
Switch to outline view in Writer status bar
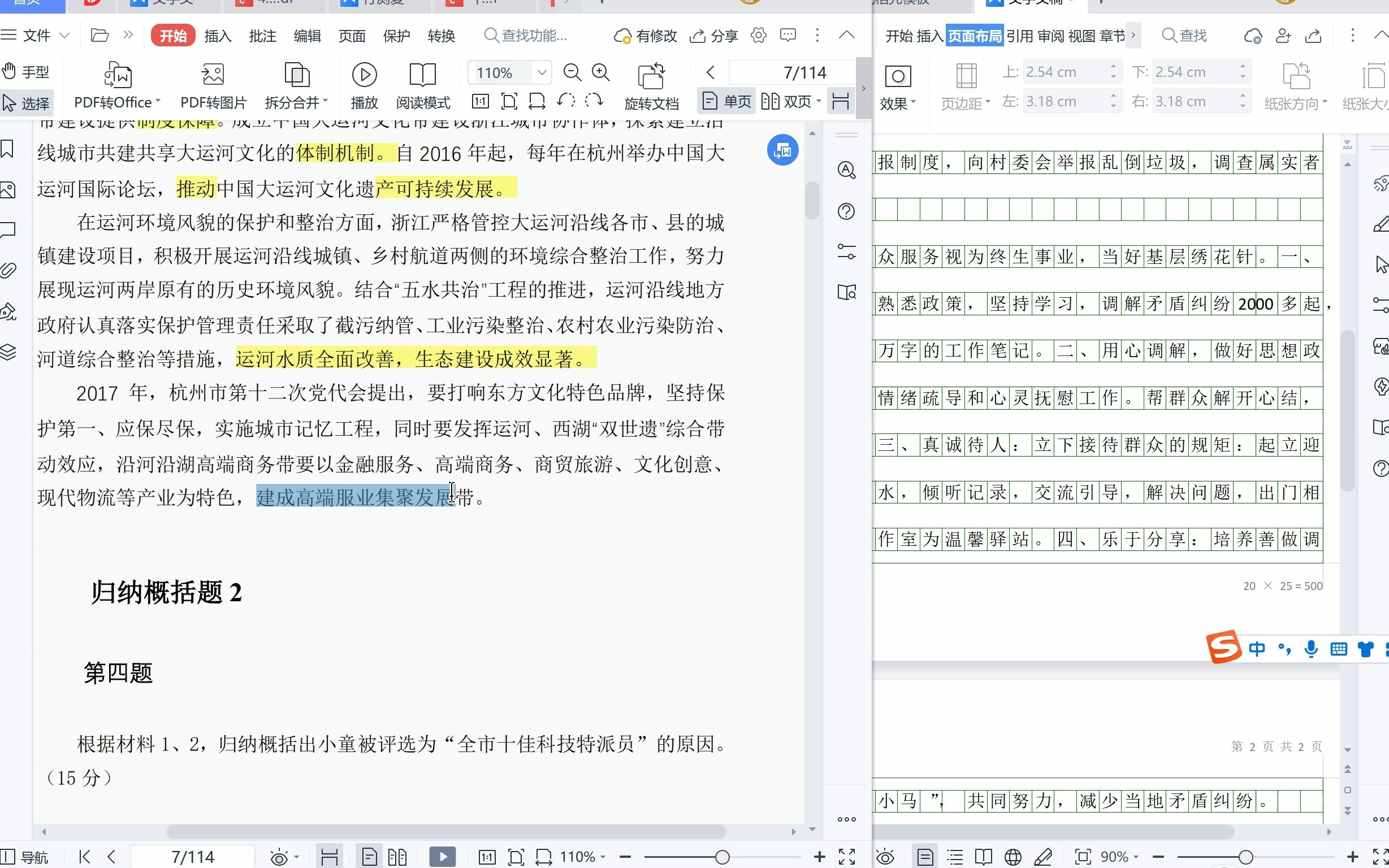click(x=954, y=858)
